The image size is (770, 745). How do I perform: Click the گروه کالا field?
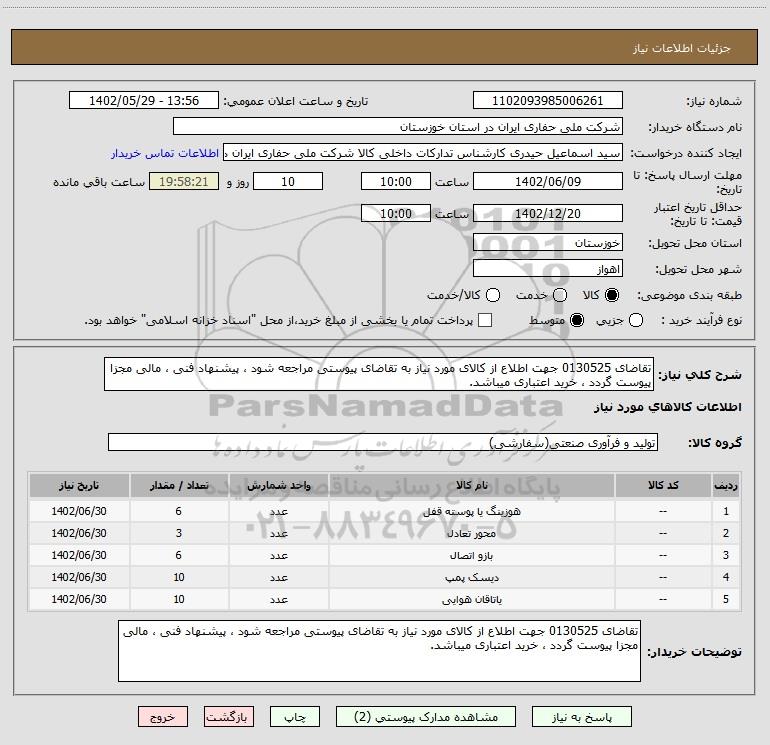(x=383, y=442)
